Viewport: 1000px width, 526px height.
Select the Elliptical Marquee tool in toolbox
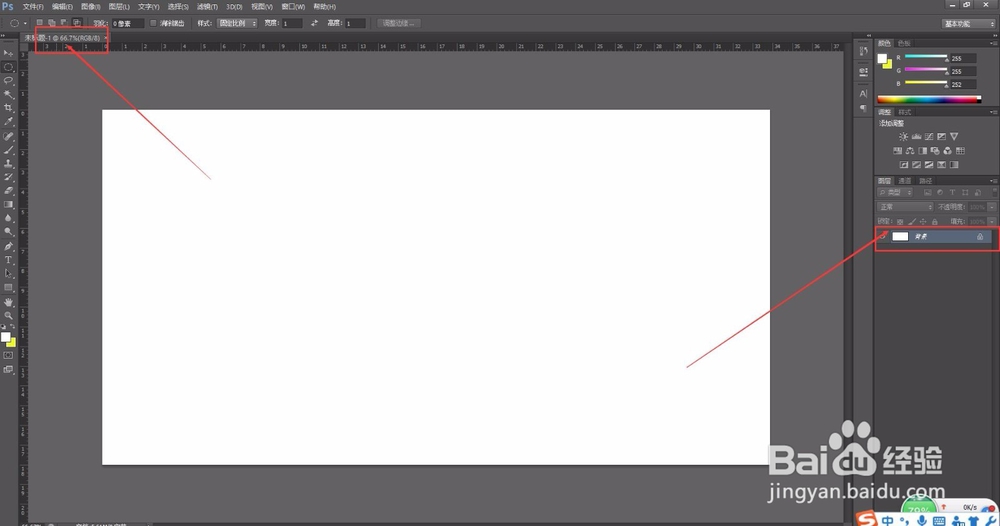click(x=8, y=67)
